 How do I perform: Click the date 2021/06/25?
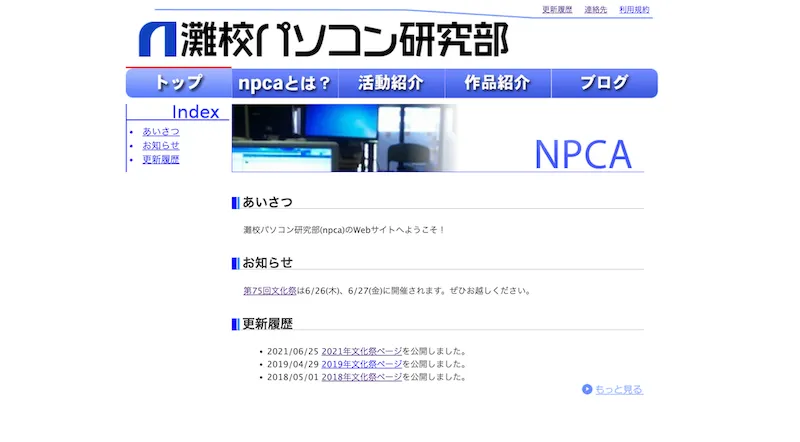[293, 351]
